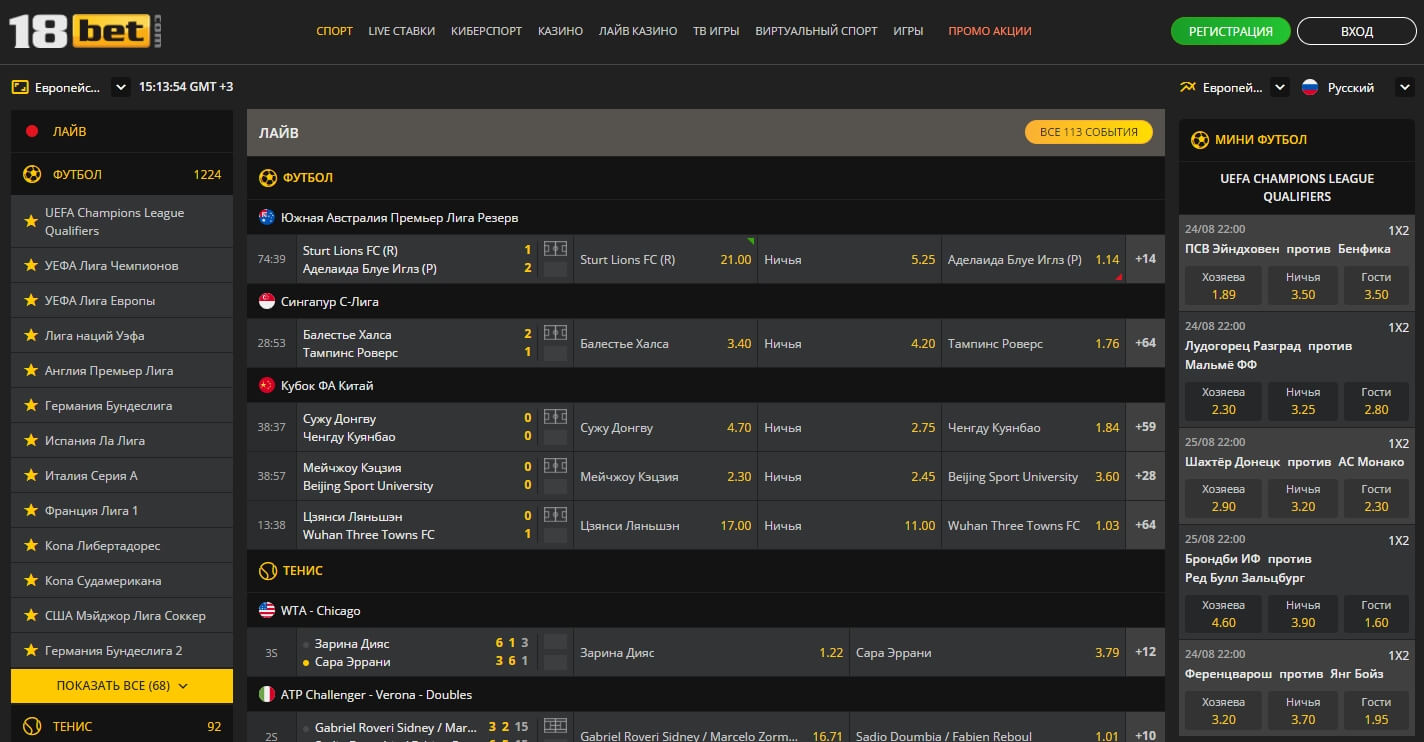This screenshot has width=1424, height=742.
Task: Click the Russian flag language icon
Action: tap(1310, 87)
